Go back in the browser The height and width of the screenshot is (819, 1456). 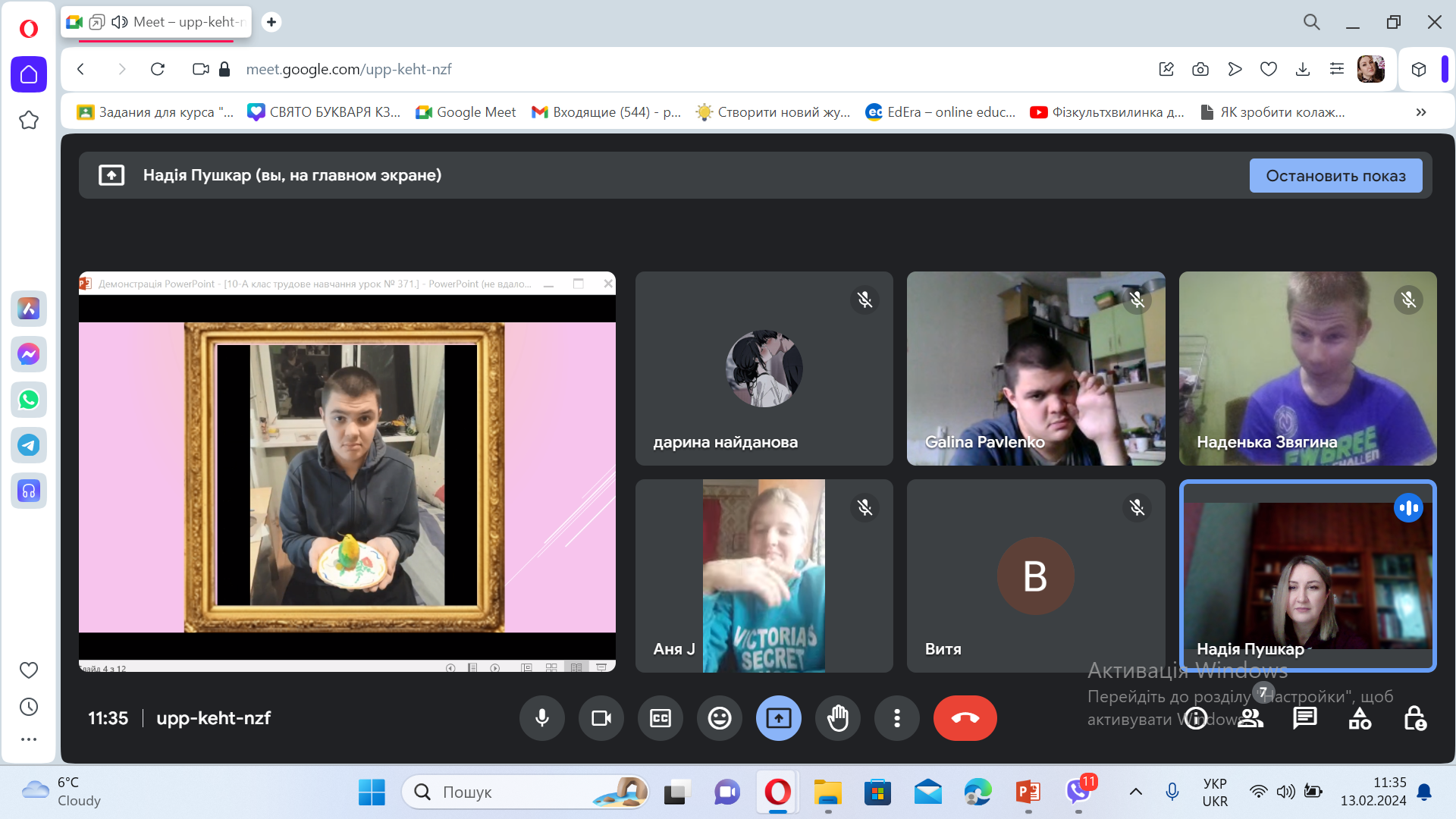[81, 69]
